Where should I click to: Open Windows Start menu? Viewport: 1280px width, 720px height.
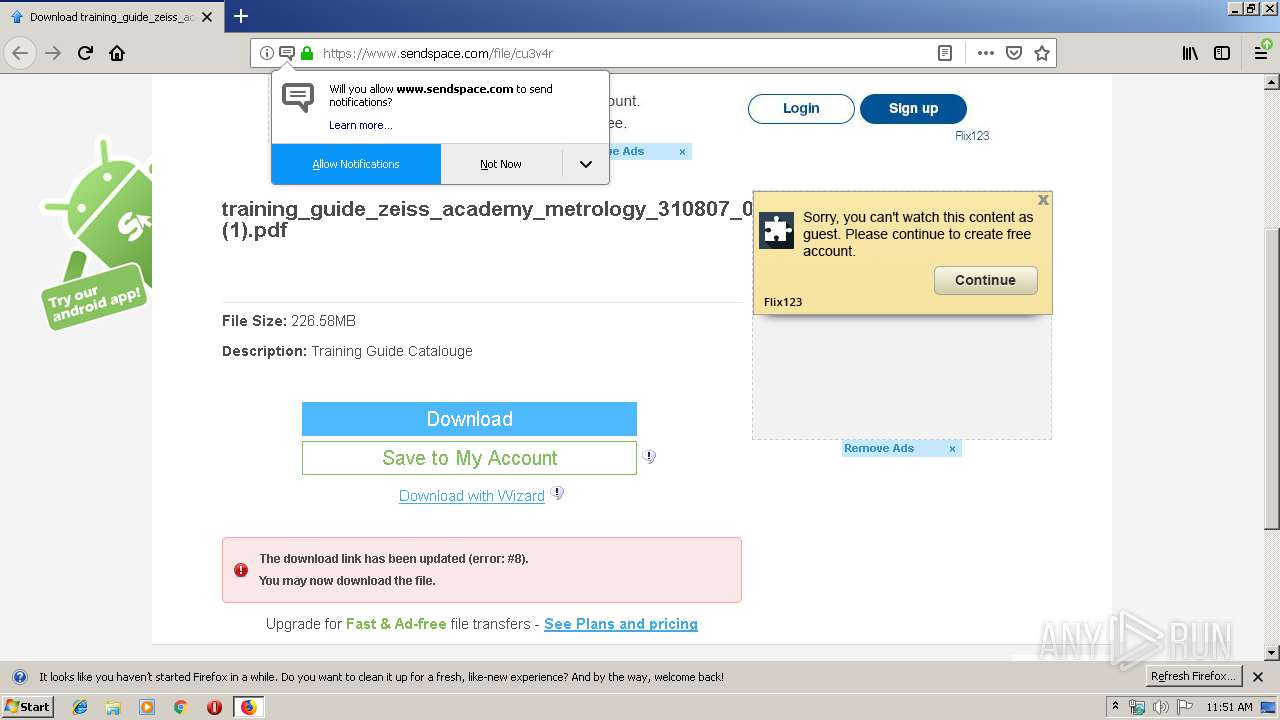(27, 706)
